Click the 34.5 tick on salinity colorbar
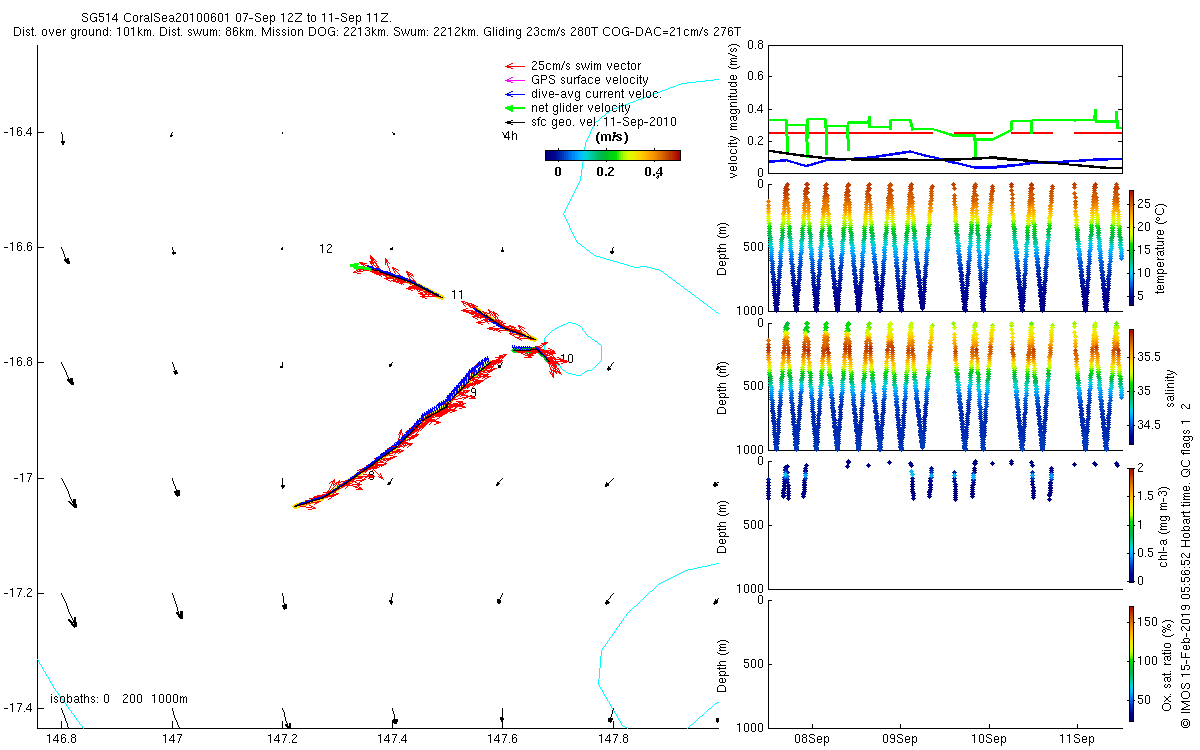The height and width of the screenshot is (750, 1200). pos(1150,424)
